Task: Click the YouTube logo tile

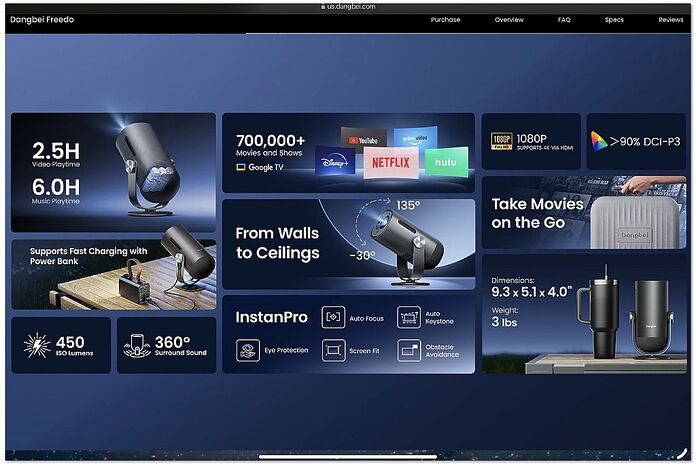Action: click(x=364, y=140)
